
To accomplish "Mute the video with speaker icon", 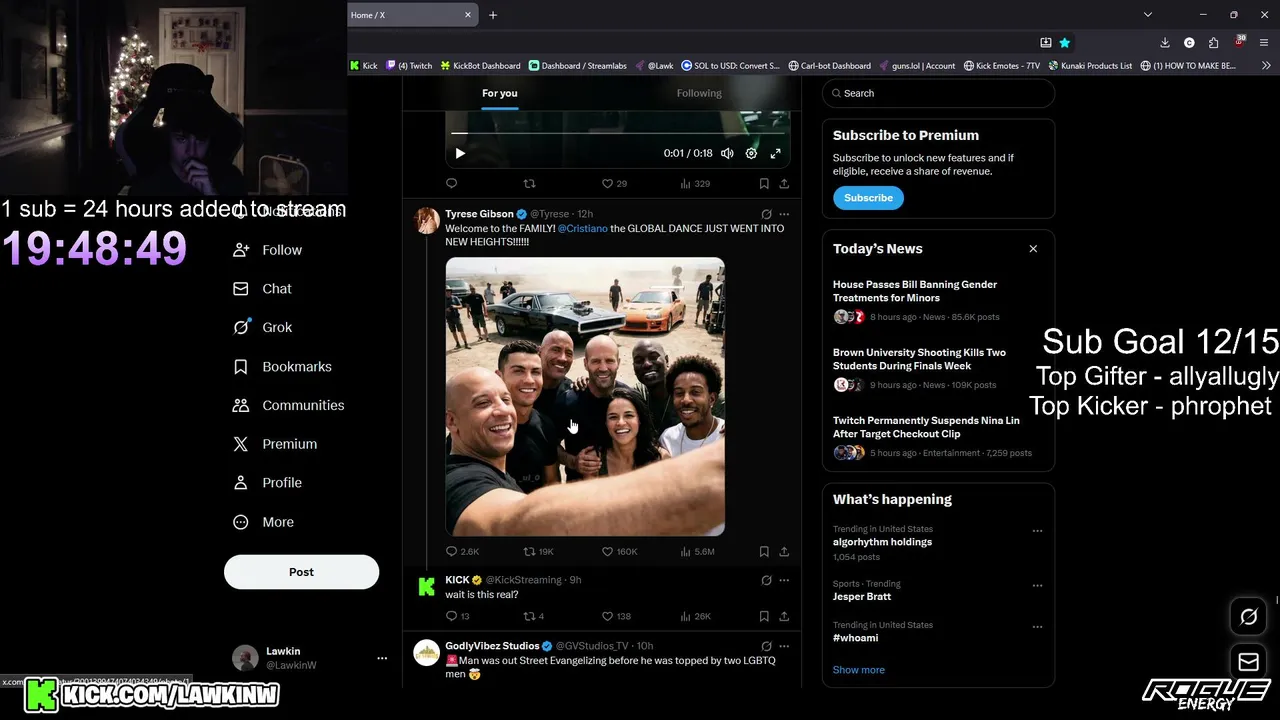I will (x=727, y=153).
